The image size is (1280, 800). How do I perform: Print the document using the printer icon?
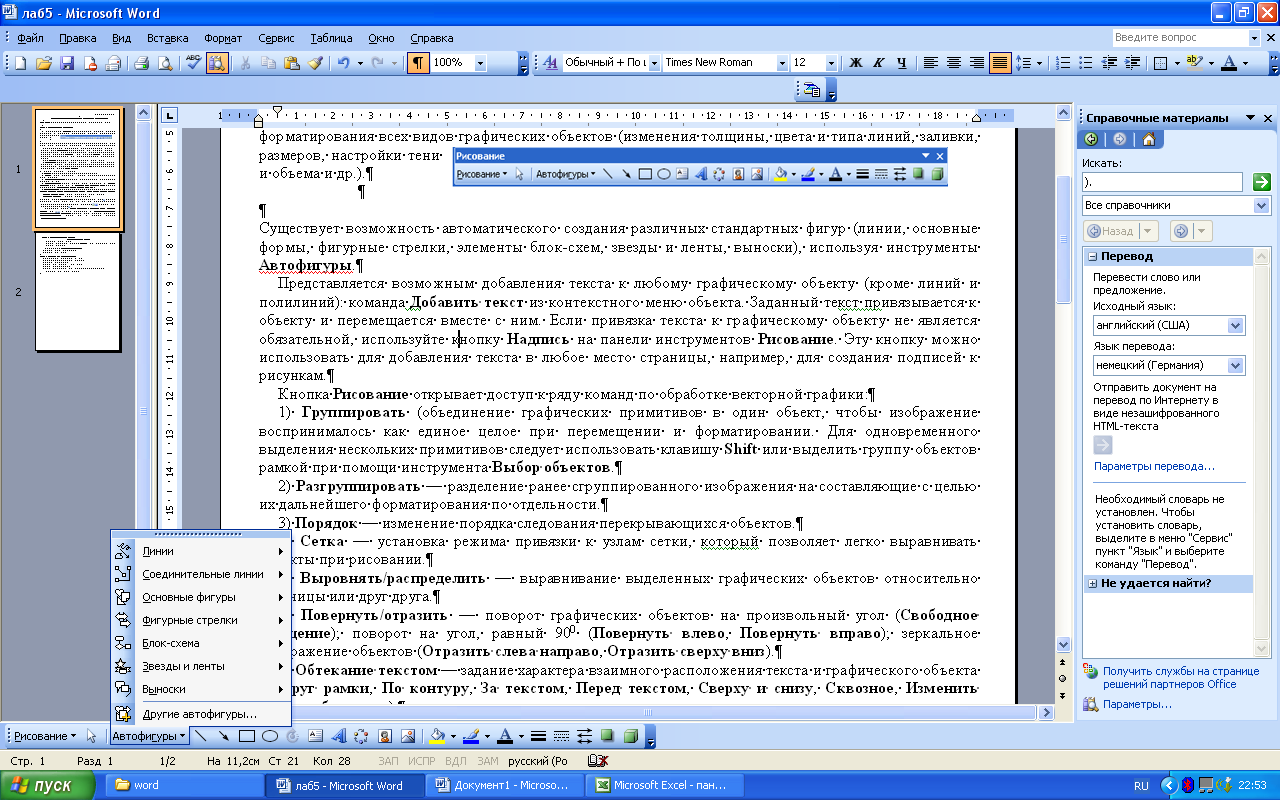pos(141,62)
